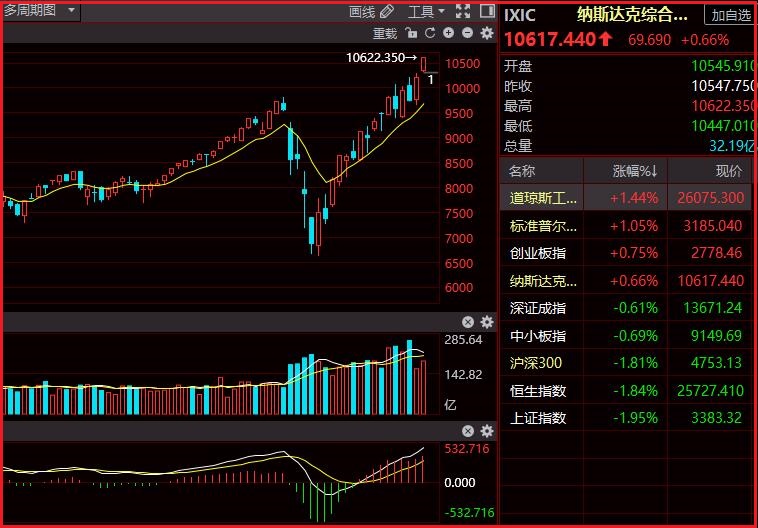
Task: Click the current price 10617.440
Action: 550,40
